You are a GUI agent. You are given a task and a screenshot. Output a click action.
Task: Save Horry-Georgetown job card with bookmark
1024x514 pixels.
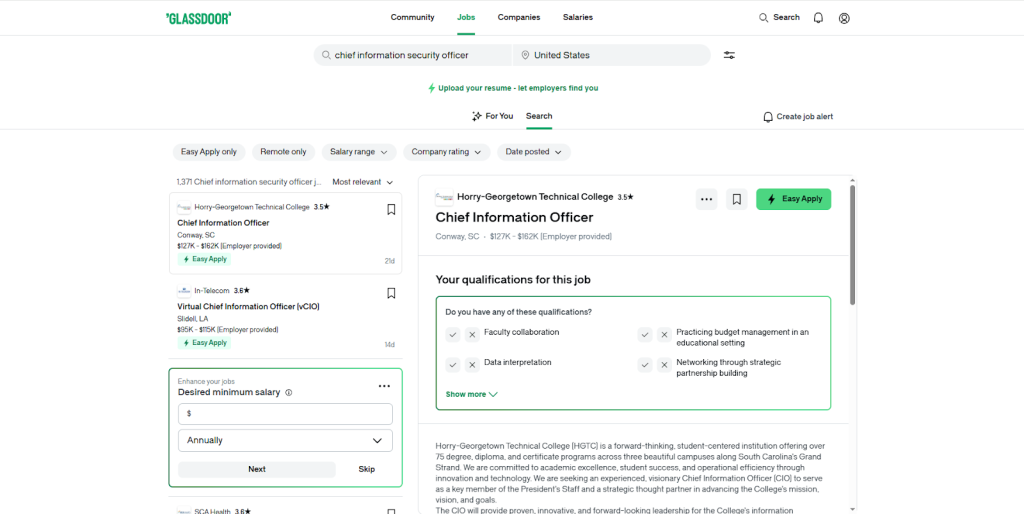[x=391, y=210]
